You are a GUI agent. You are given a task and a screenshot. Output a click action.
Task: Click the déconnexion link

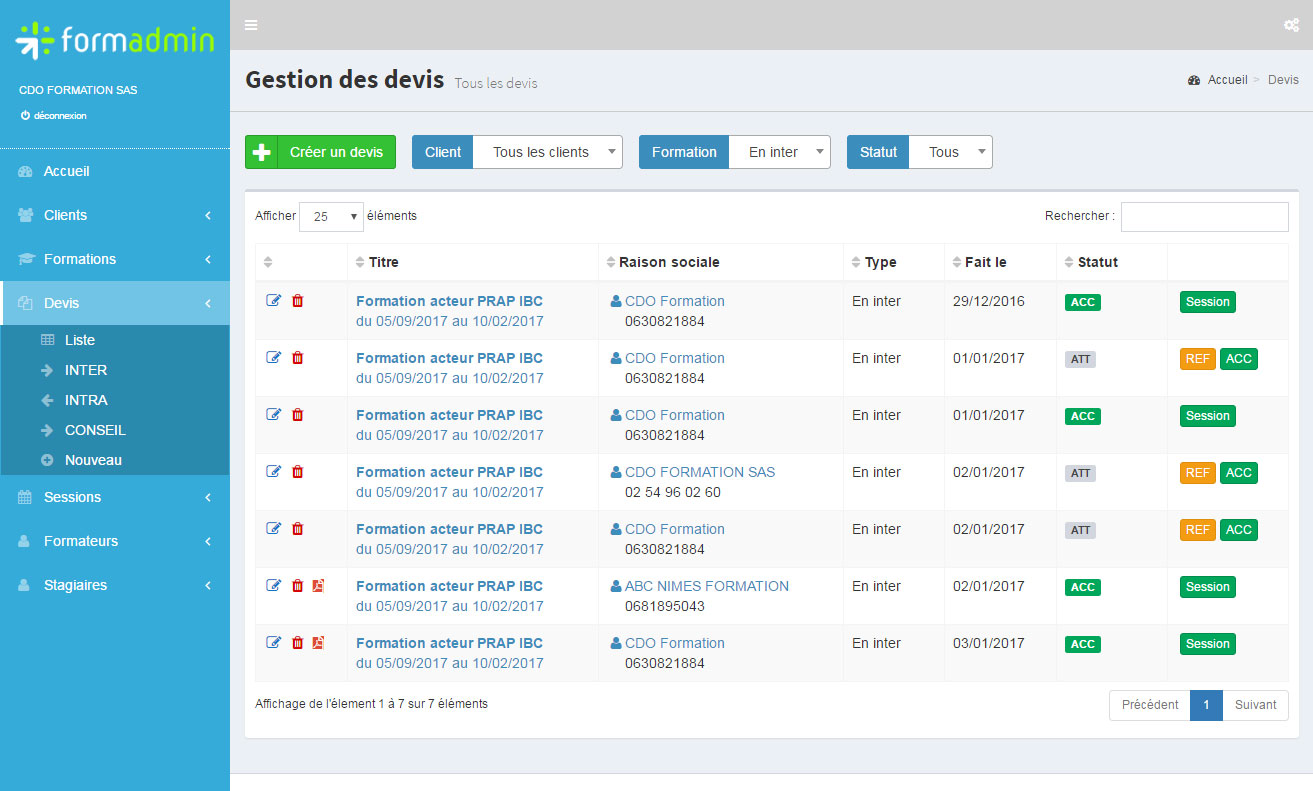[59, 115]
